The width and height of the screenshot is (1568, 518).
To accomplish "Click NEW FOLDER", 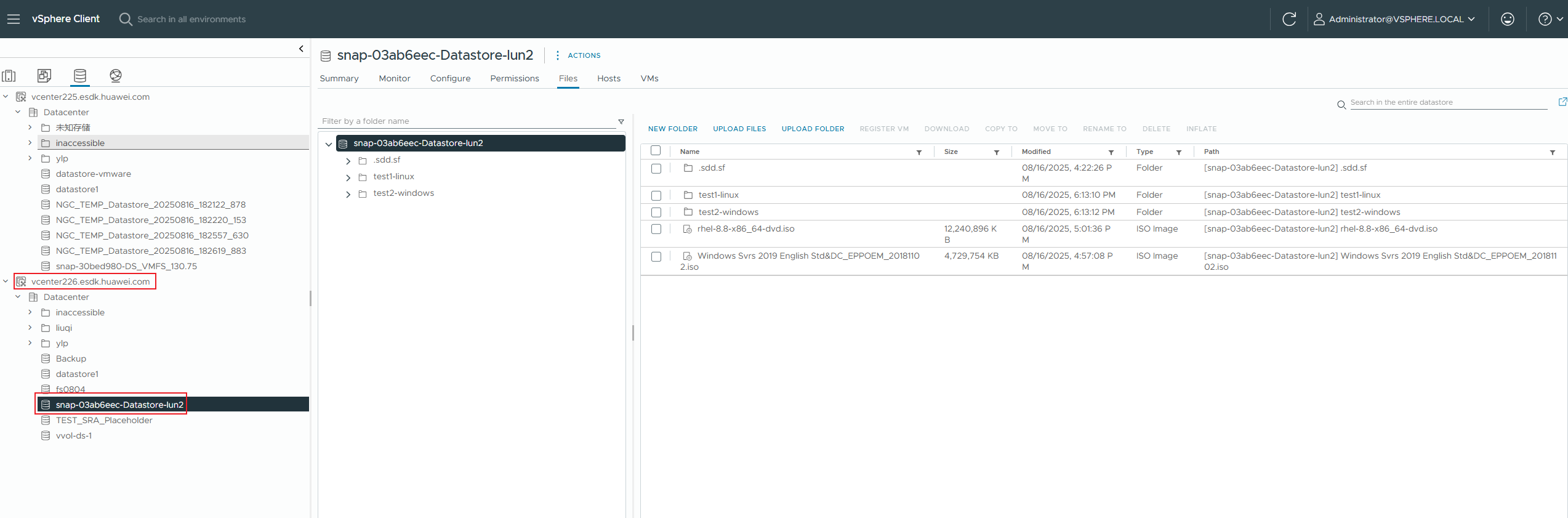I will tap(673, 129).
